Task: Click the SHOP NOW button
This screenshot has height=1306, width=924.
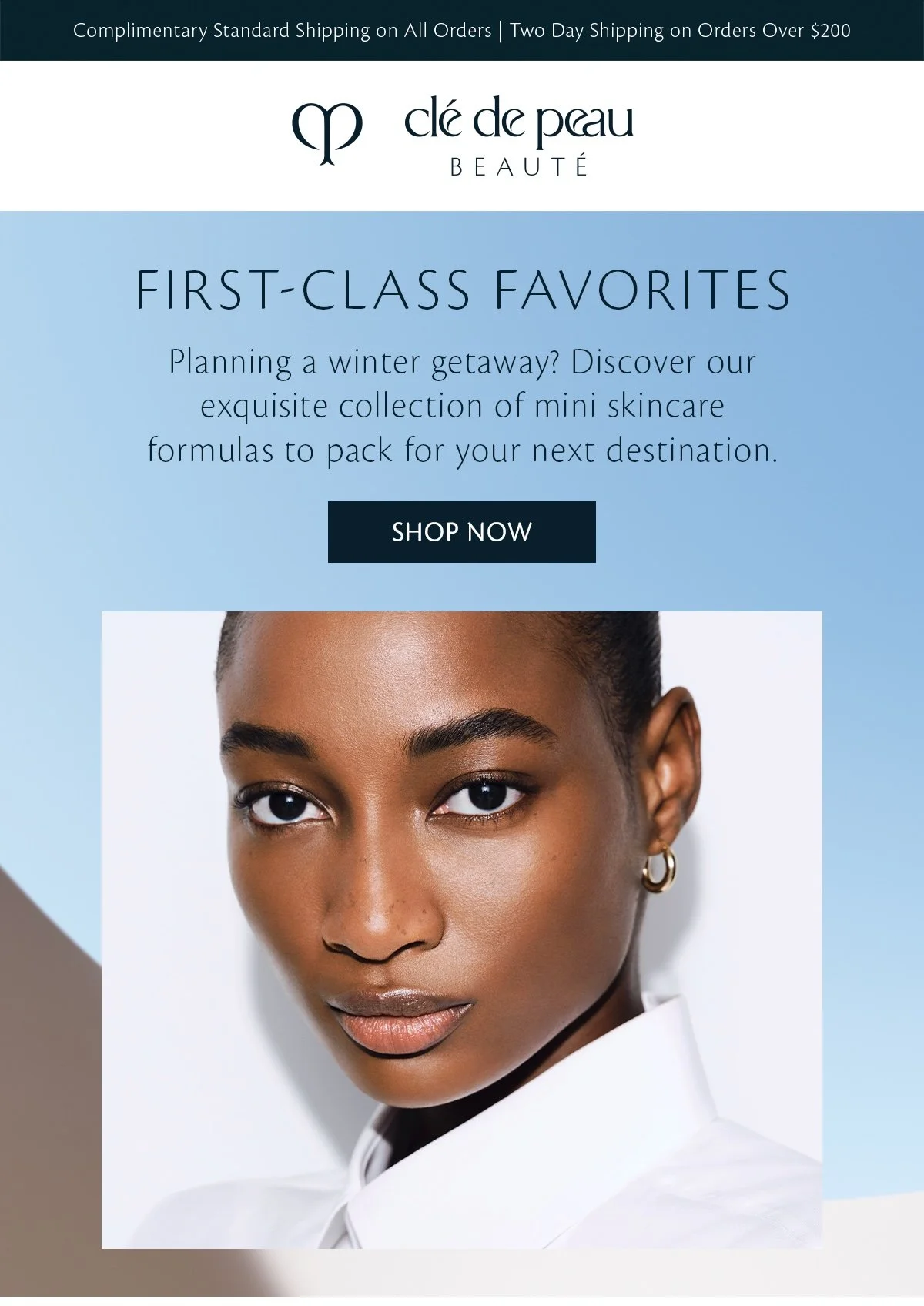Action: tap(462, 532)
